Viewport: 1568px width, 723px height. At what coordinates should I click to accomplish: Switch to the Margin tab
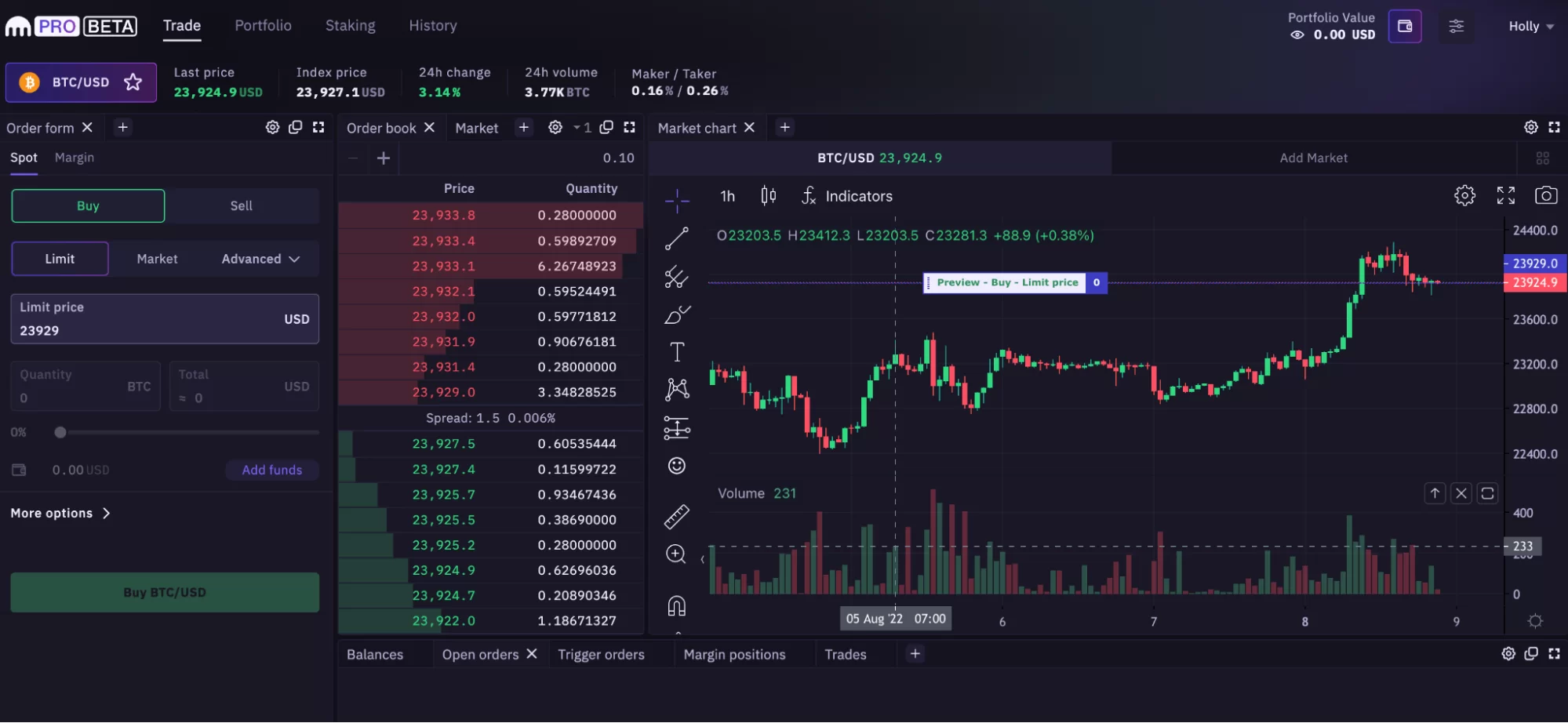pyautogui.click(x=75, y=158)
